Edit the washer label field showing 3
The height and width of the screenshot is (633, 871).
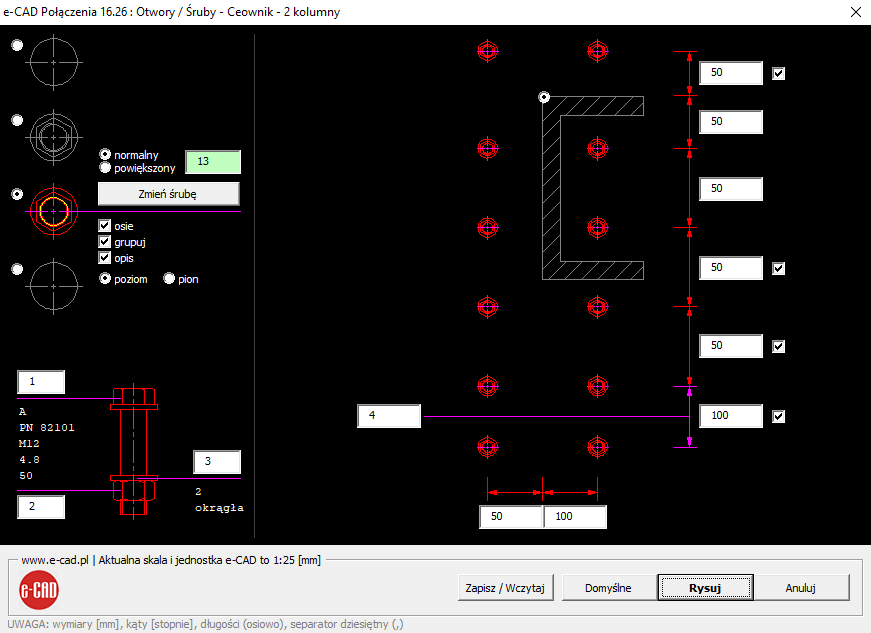click(217, 461)
